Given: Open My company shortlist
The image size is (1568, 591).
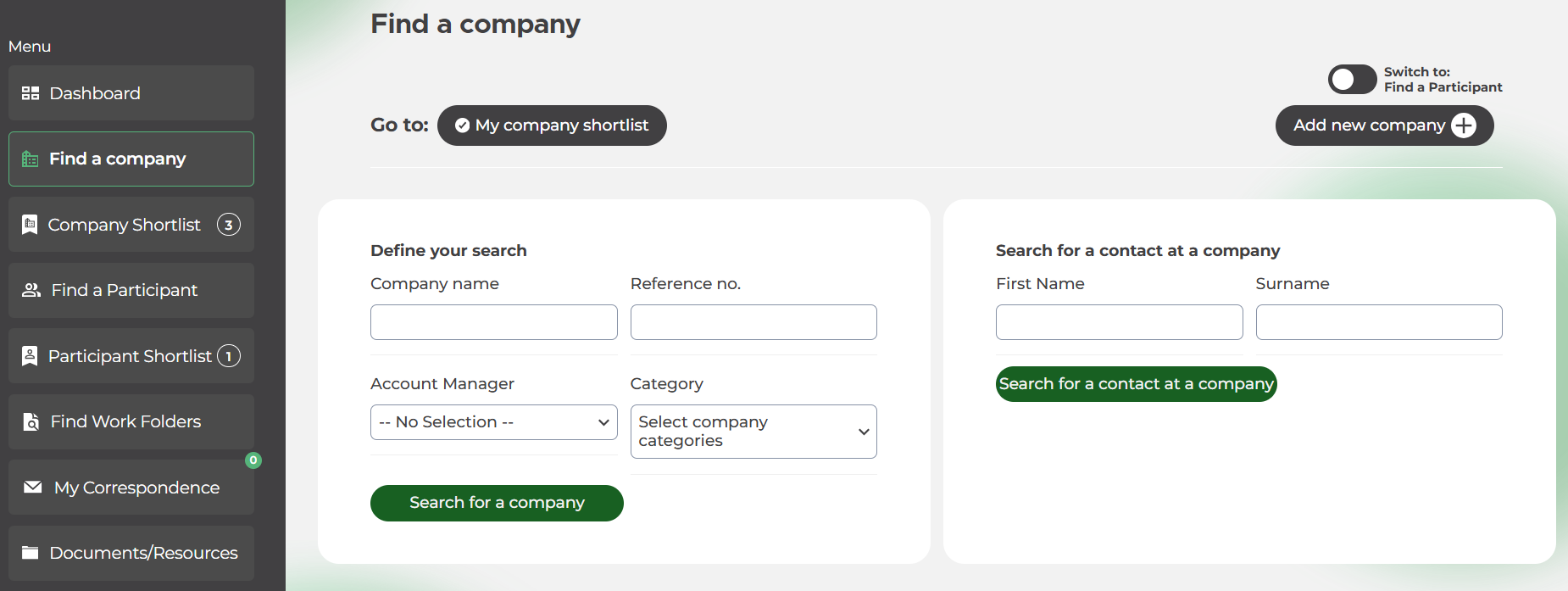Looking at the screenshot, I should click(552, 125).
